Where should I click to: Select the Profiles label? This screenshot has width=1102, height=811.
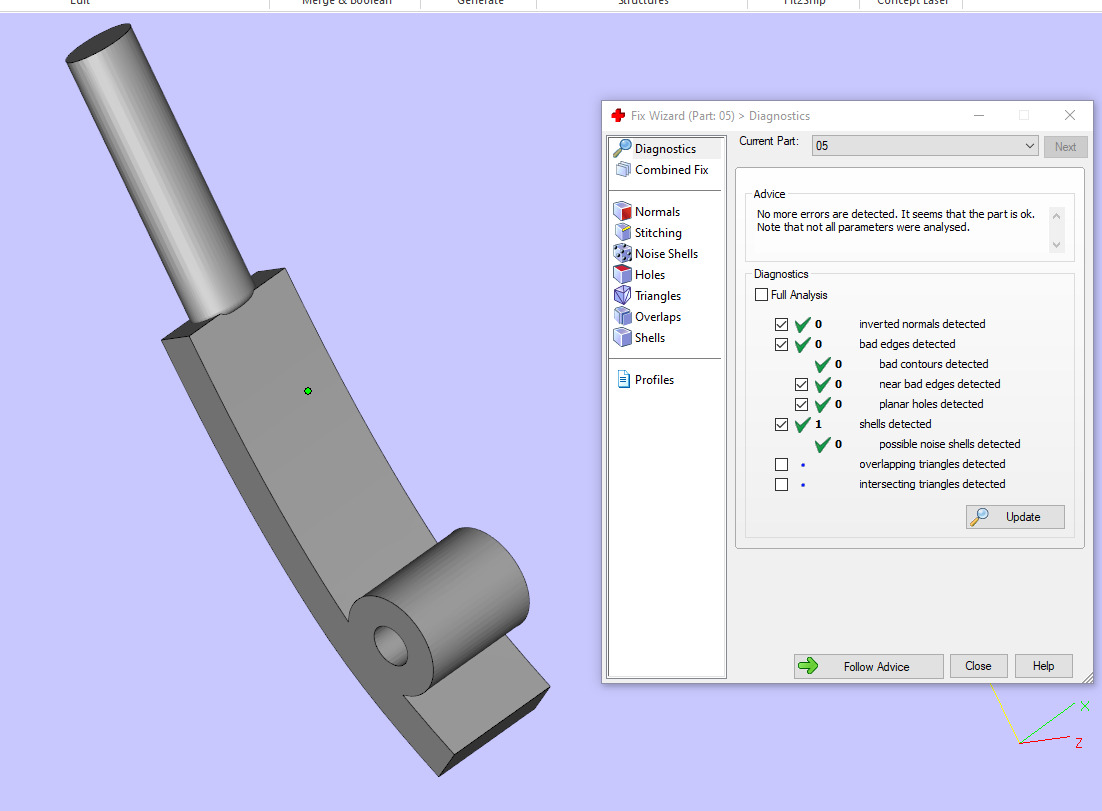tap(654, 379)
